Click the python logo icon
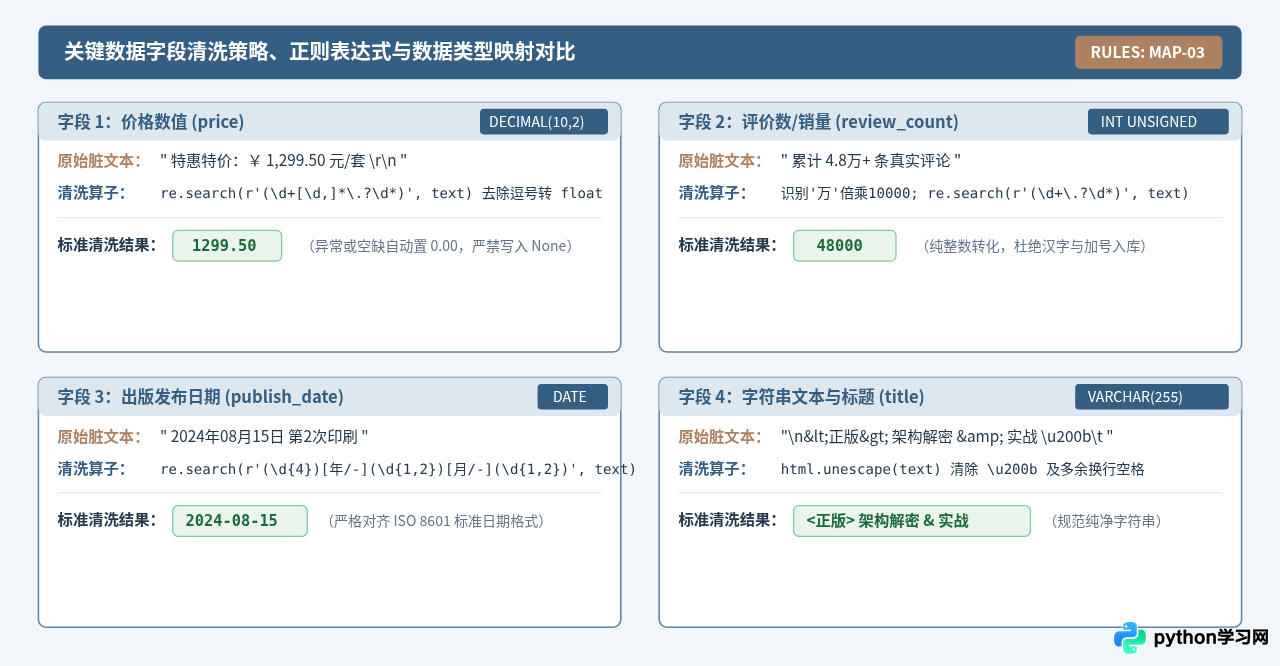Image resolution: width=1280 pixels, height=666 pixels. (1130, 638)
